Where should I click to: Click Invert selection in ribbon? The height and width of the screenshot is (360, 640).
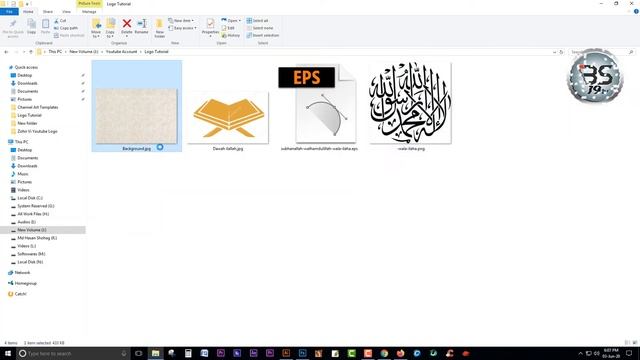pyautogui.click(x=263, y=35)
